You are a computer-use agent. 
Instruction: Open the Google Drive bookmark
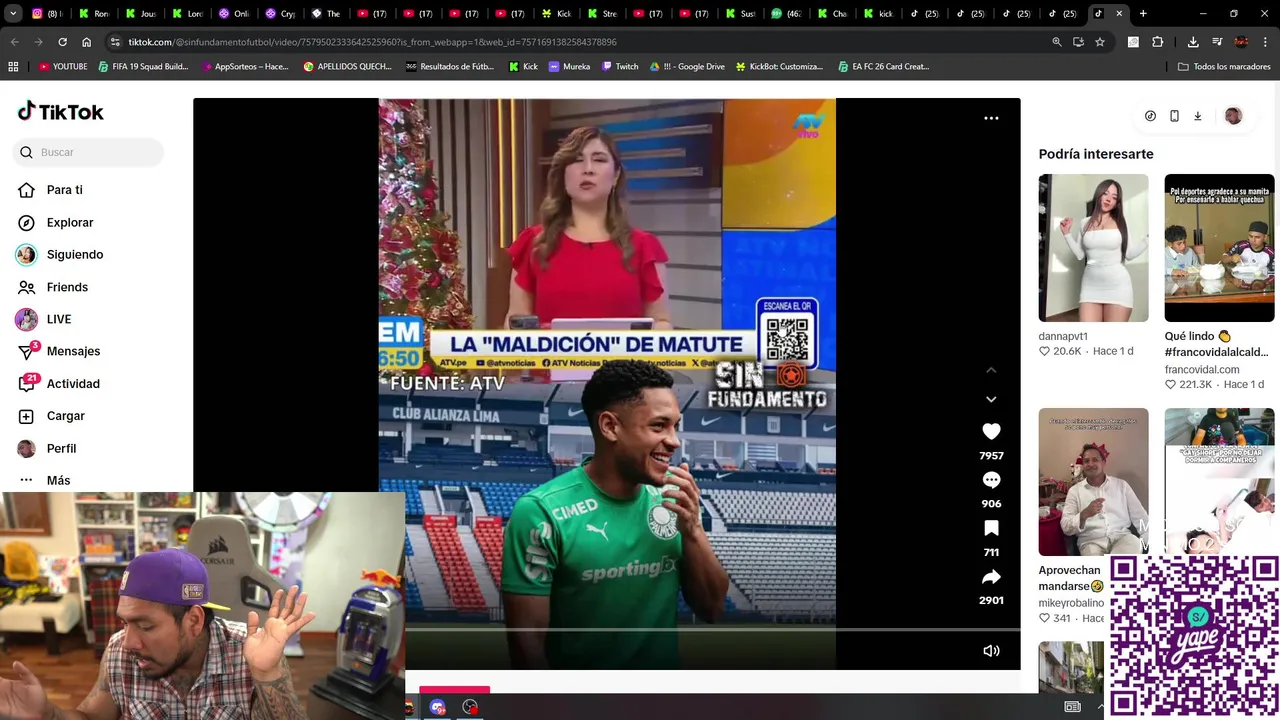687,67
